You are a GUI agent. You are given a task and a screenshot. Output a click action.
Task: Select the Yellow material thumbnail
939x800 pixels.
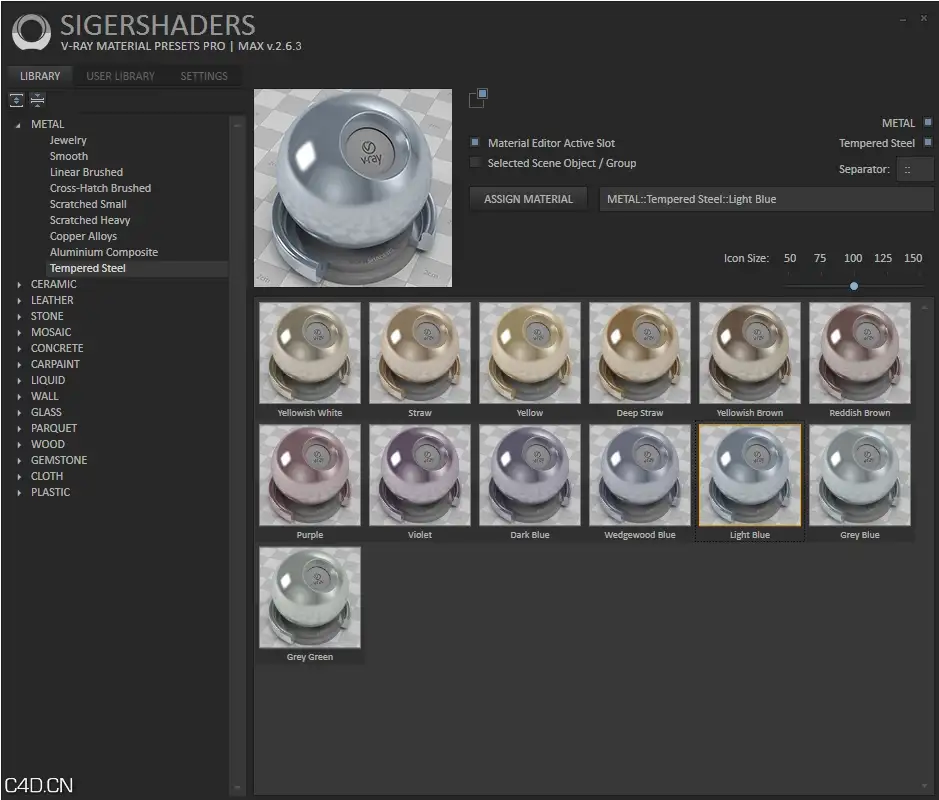530,353
